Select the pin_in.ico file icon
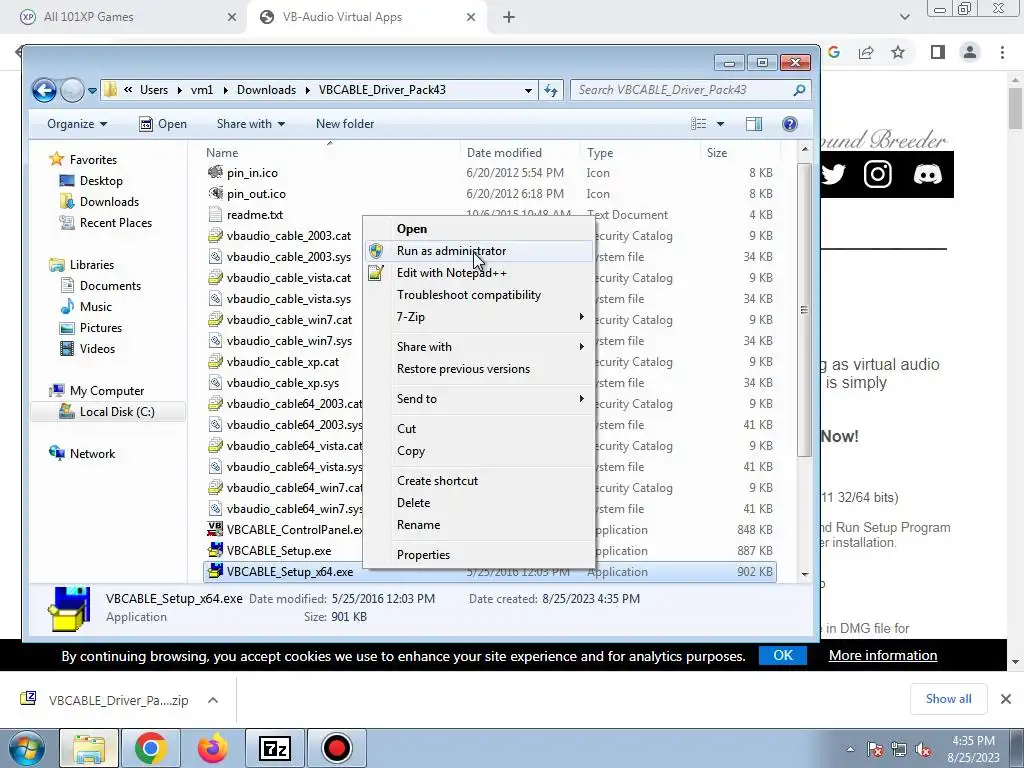The height and width of the screenshot is (768, 1024). 215,172
